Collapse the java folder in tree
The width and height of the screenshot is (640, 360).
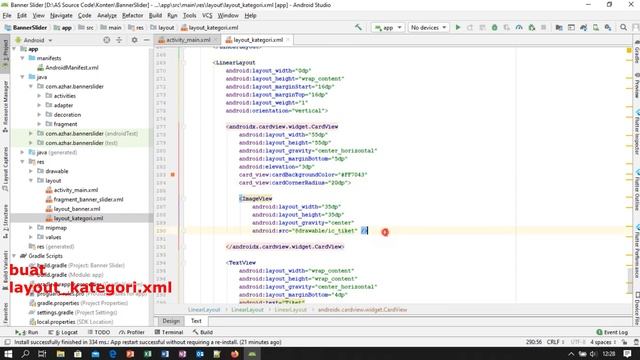pos(22,77)
